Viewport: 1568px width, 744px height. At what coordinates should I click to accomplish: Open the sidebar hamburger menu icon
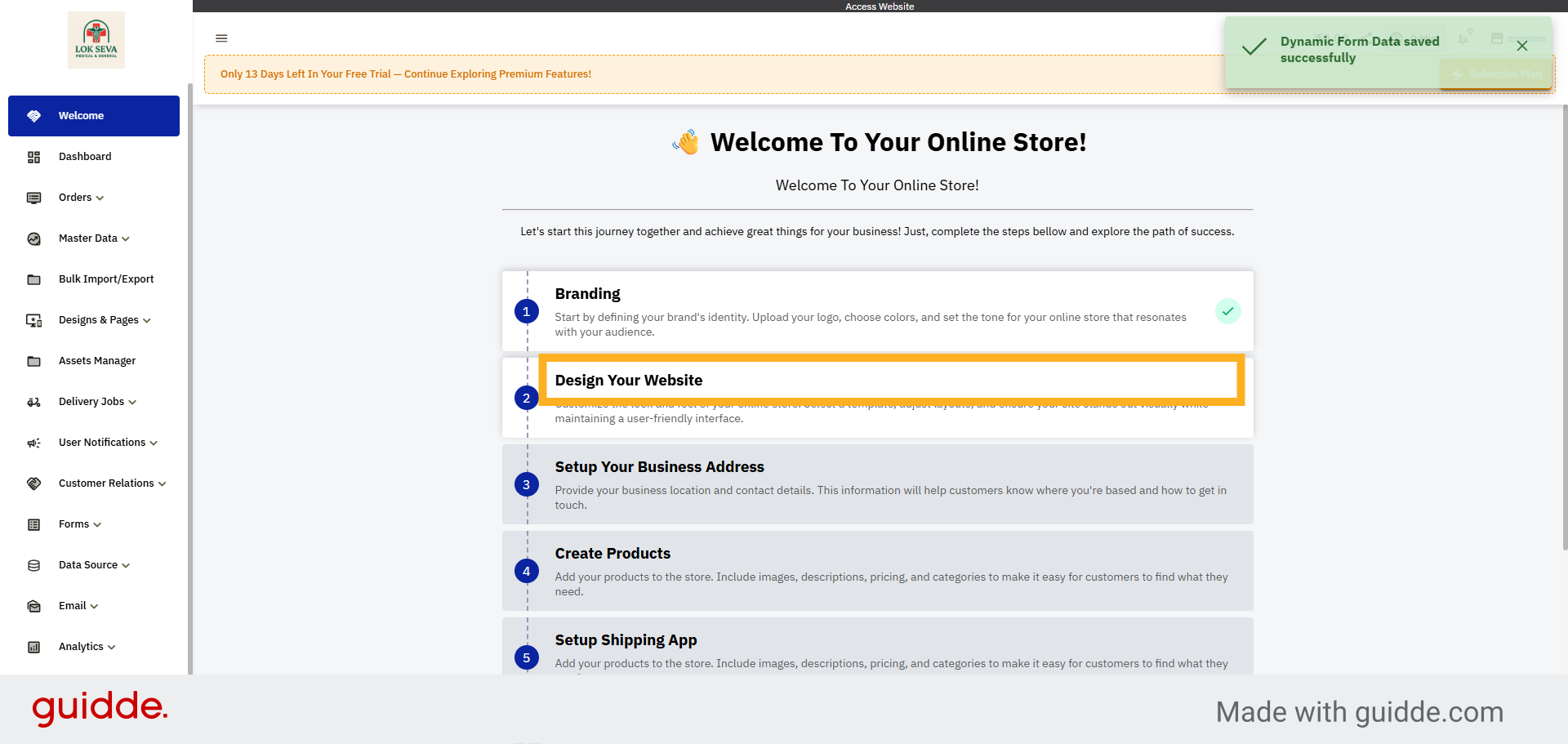(221, 38)
